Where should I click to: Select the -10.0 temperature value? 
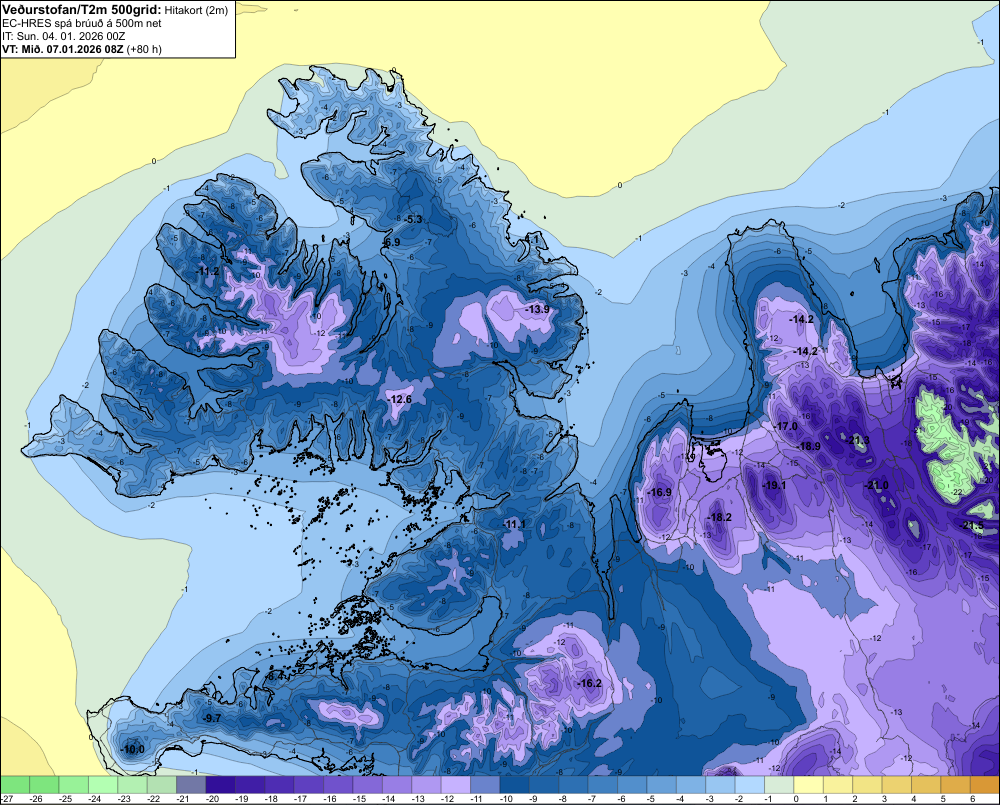[x=132, y=750]
